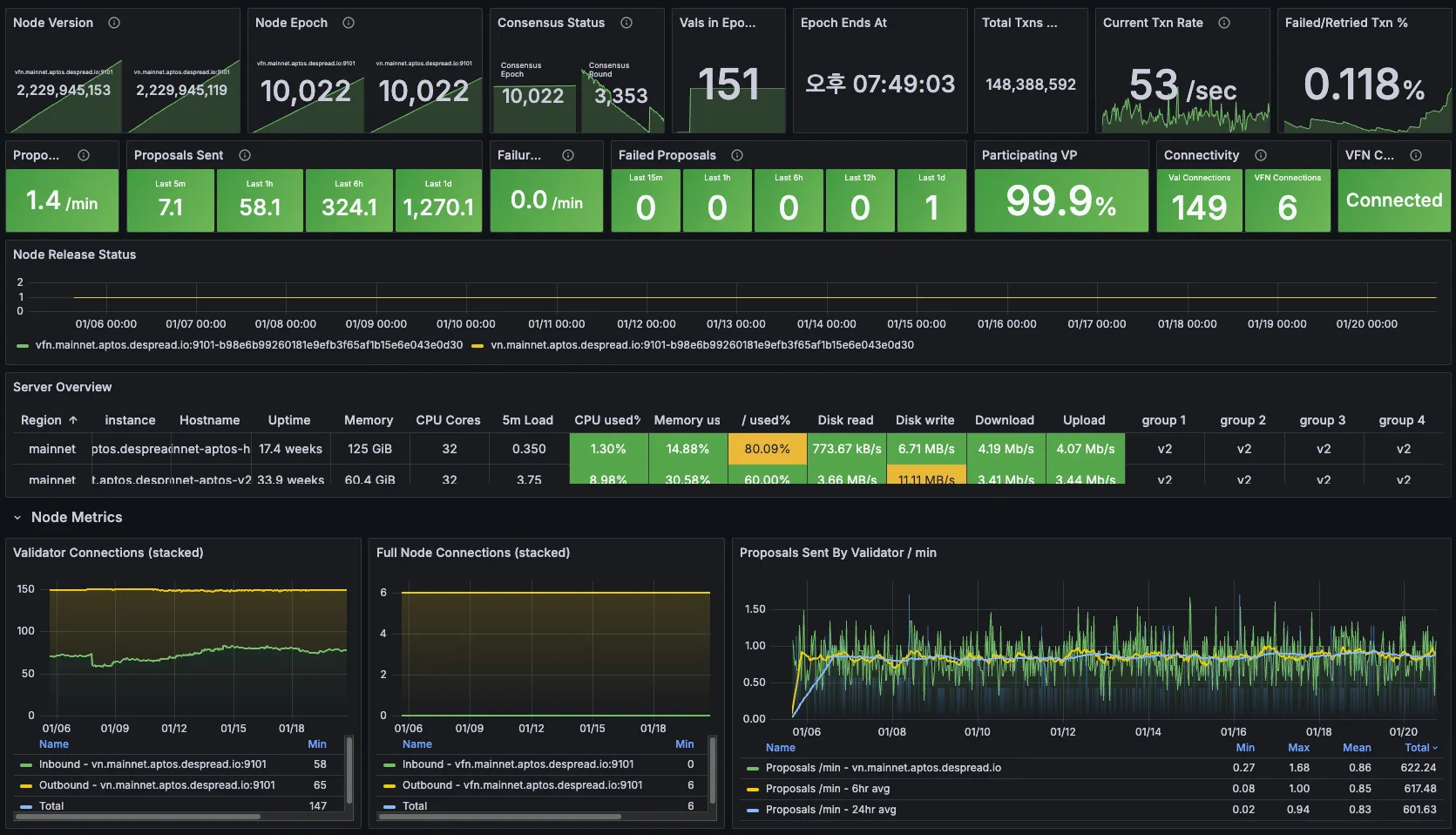Click info icon next to Node Version
Image resolution: width=1456 pixels, height=835 pixels.
click(x=114, y=23)
